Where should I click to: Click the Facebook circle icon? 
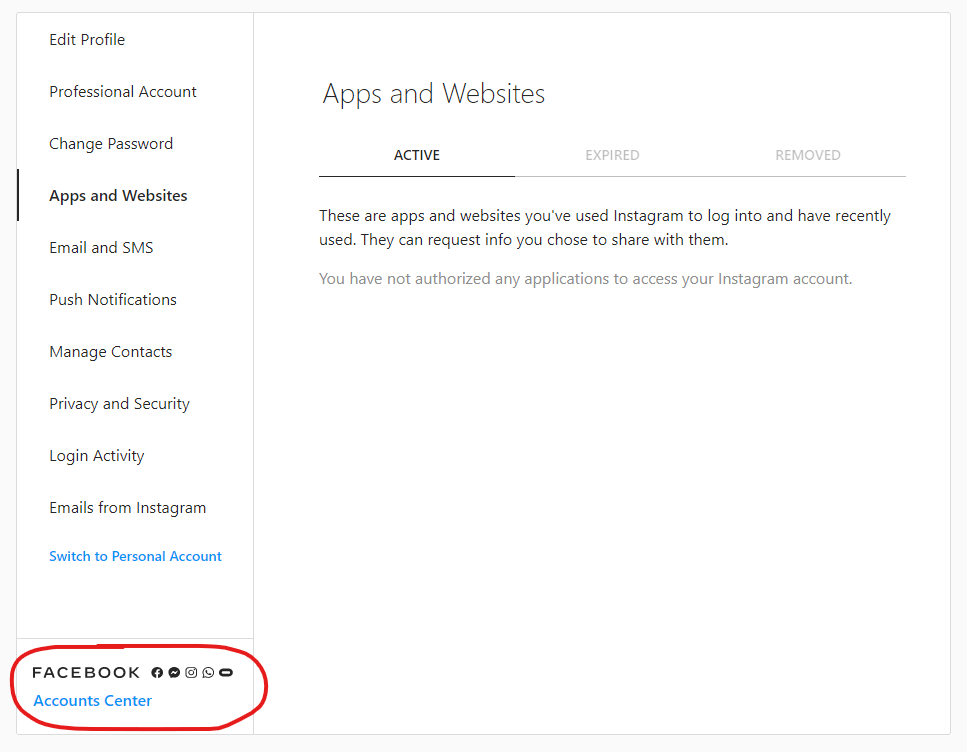pos(157,672)
